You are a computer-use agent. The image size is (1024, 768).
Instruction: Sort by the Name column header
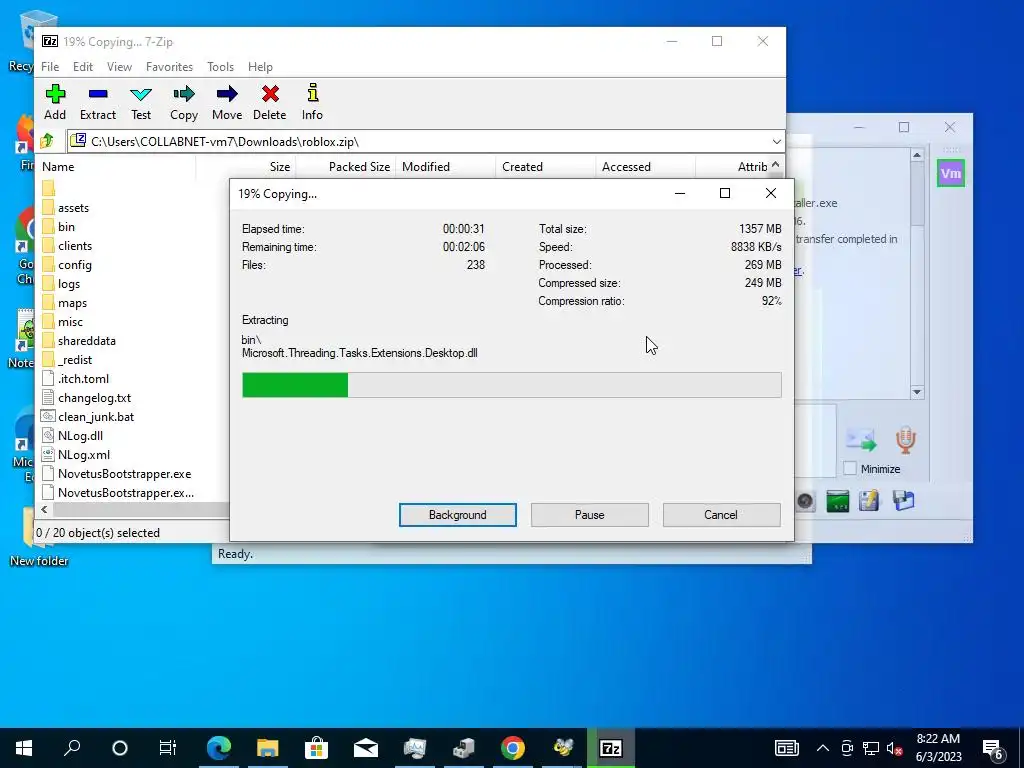tap(116, 167)
